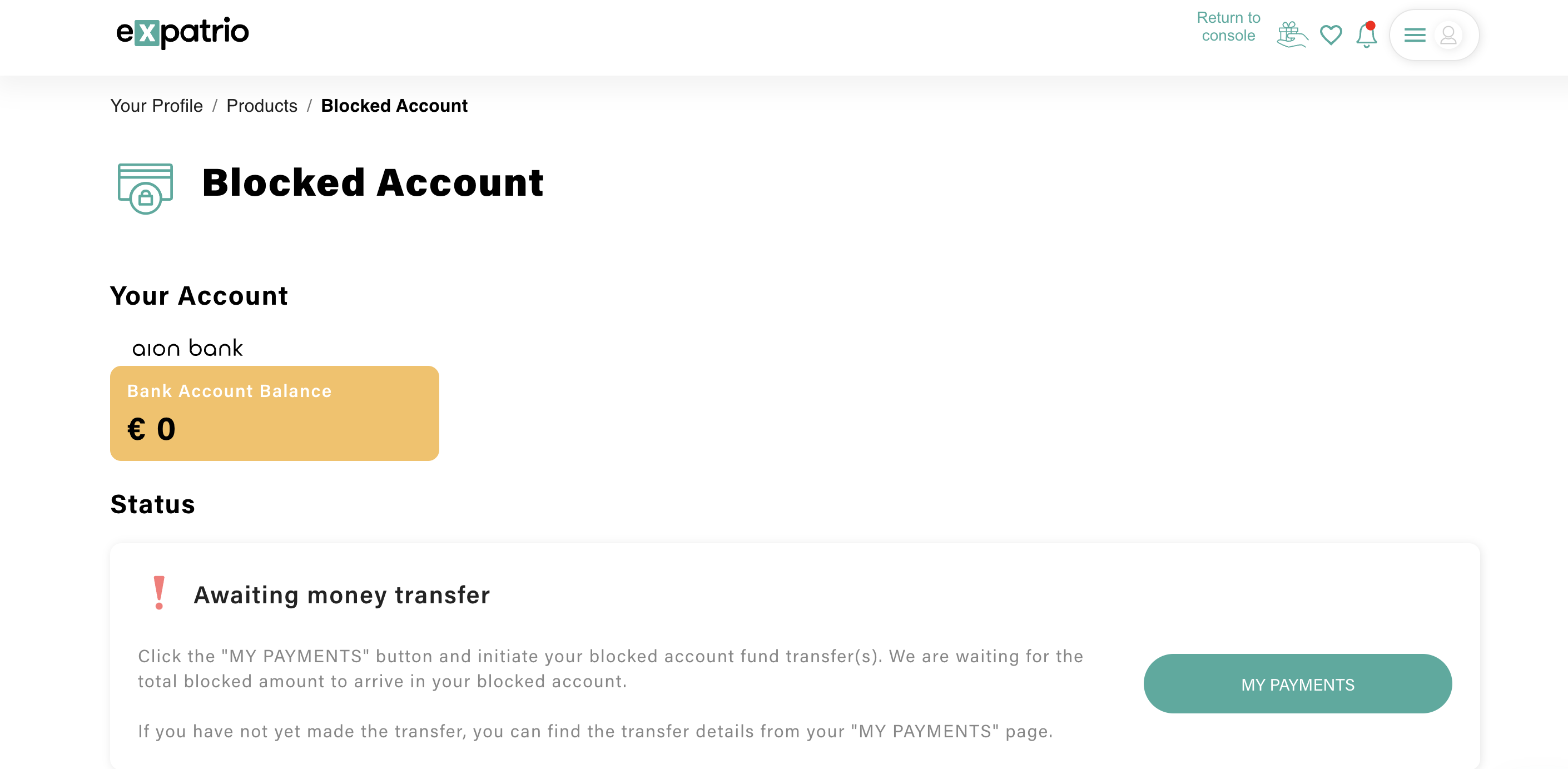Click the blocked account card-lock icon
The width and height of the screenshot is (1568, 769).
[145, 187]
